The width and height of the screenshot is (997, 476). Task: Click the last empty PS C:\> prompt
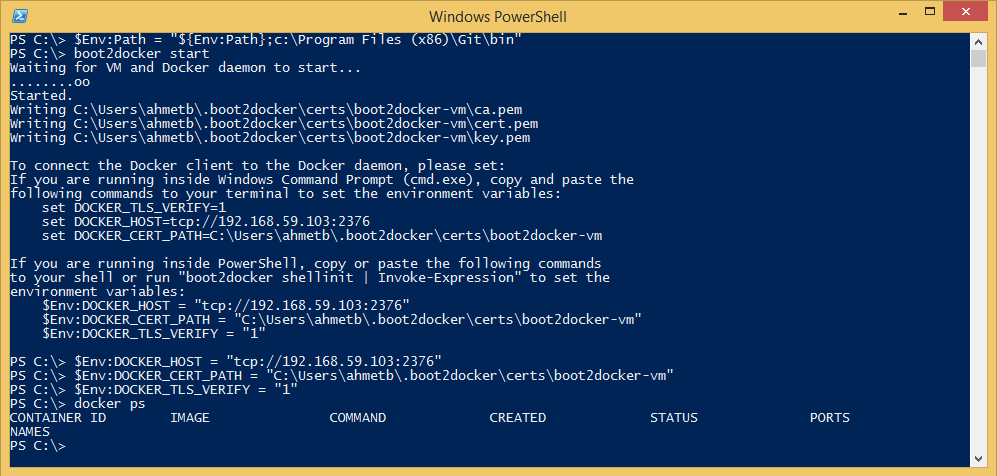click(x=38, y=446)
